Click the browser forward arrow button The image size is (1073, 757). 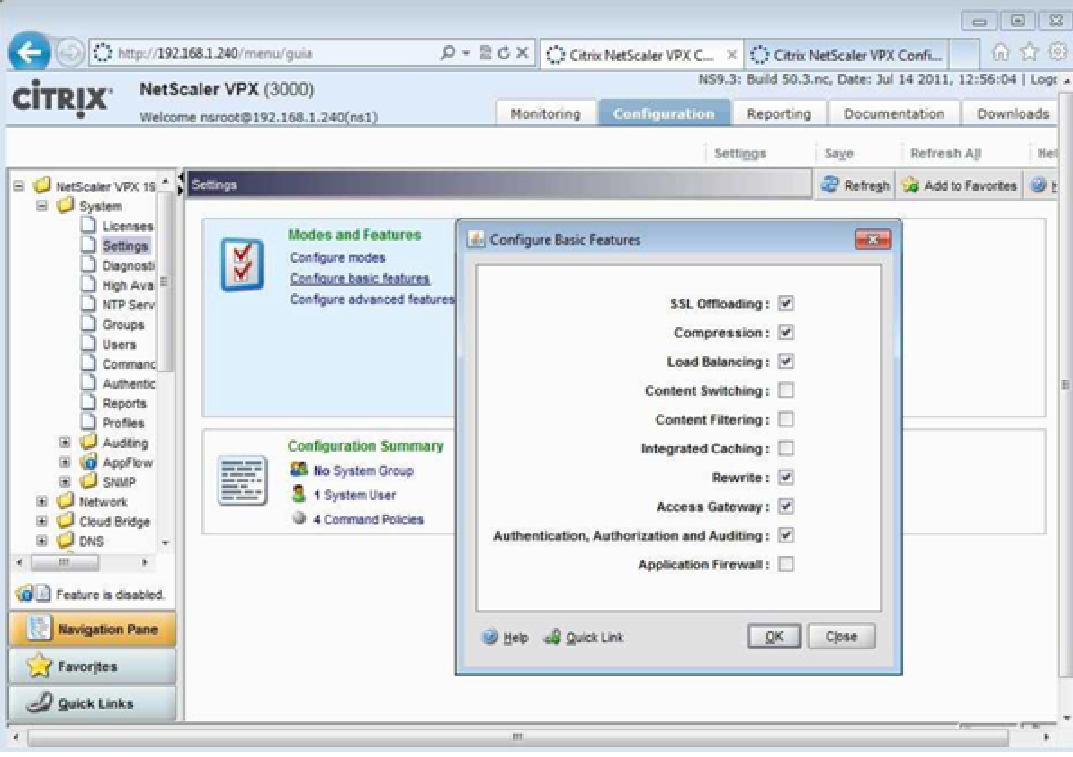(x=69, y=53)
